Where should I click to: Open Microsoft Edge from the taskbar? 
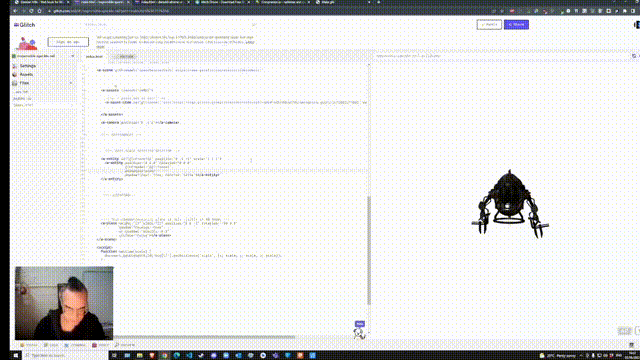tap(176, 356)
